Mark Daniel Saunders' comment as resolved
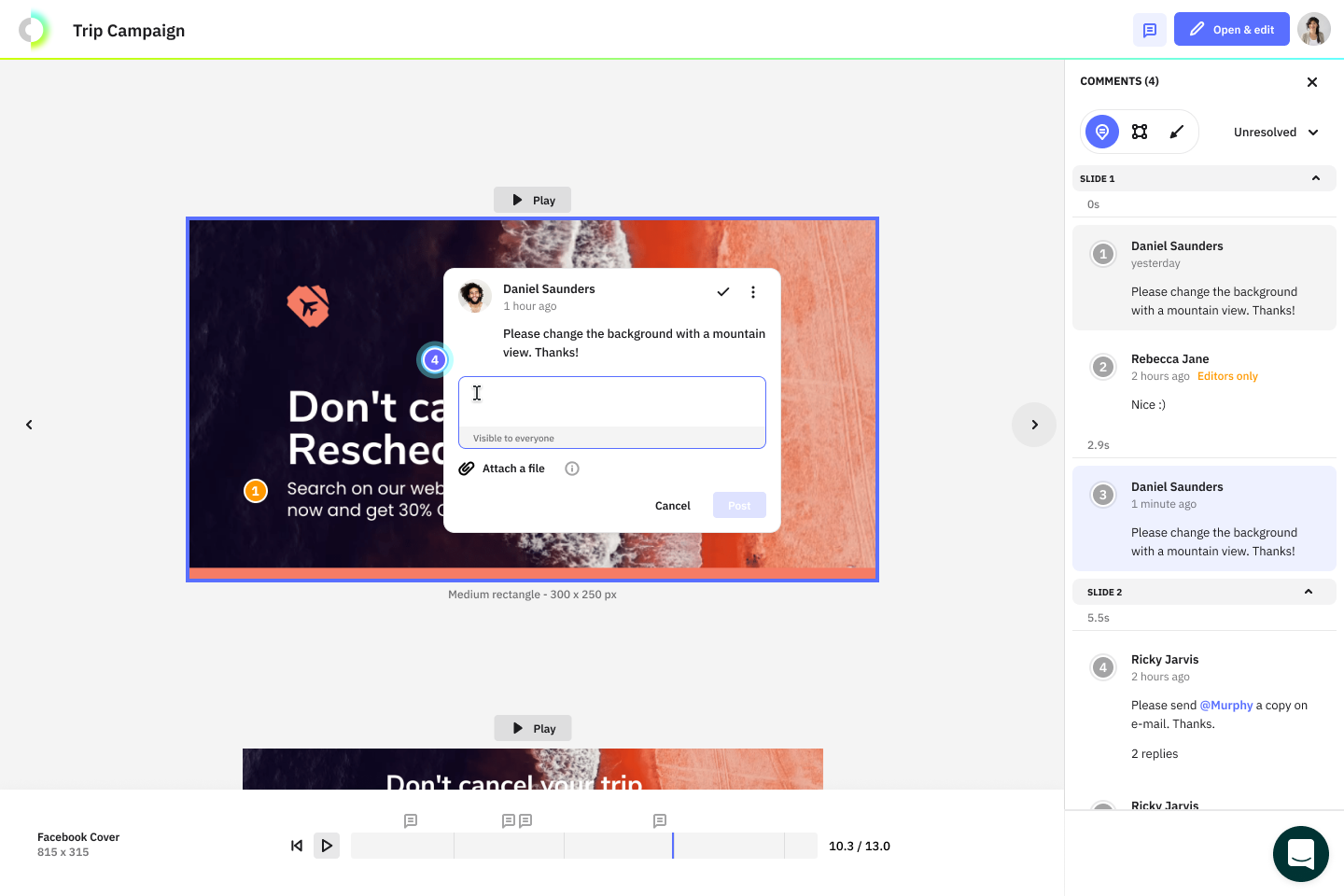Image resolution: width=1344 pixels, height=896 pixels. [722, 292]
